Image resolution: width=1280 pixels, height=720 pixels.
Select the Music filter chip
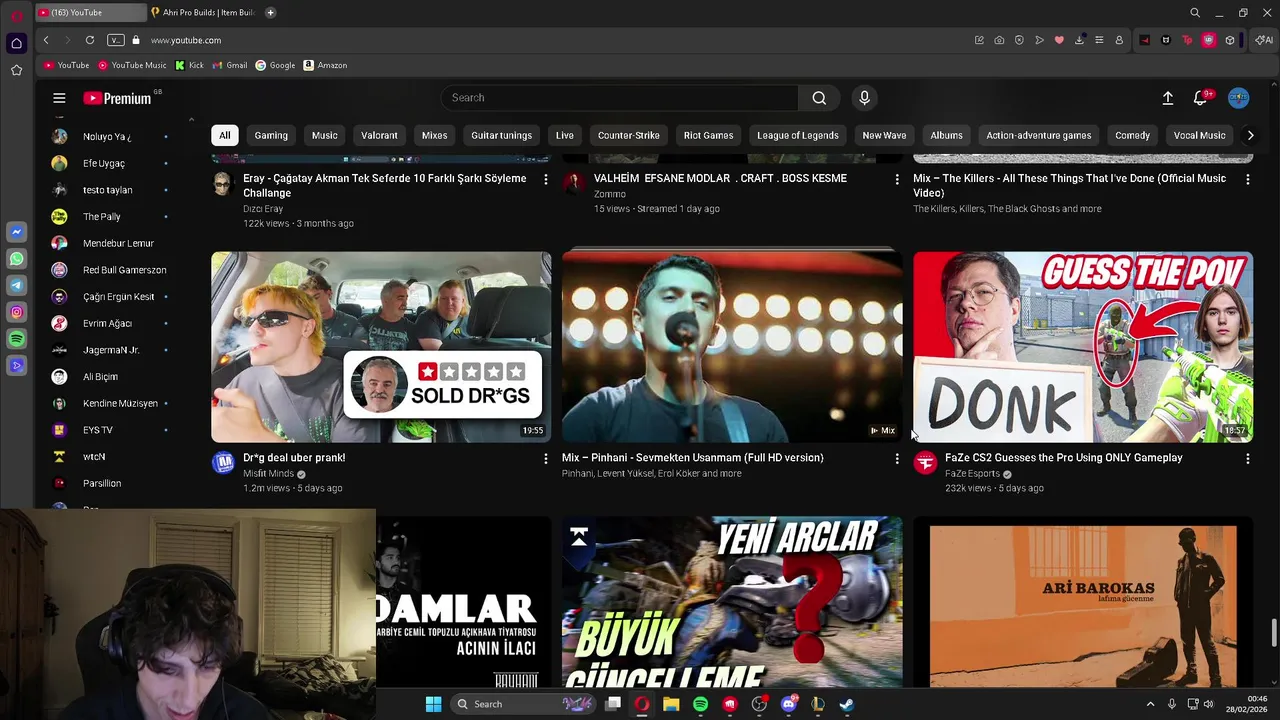pos(325,135)
